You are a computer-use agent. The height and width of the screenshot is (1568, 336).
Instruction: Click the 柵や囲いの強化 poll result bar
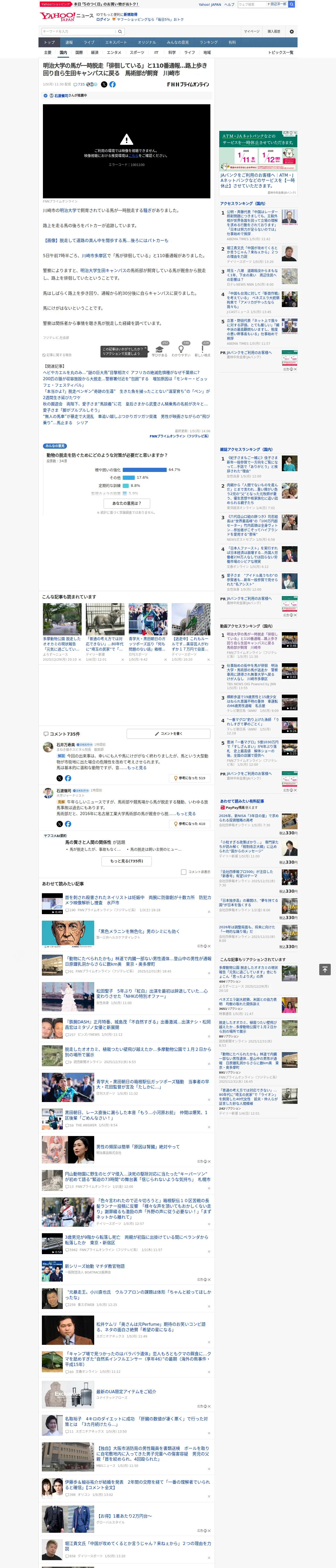[144, 470]
